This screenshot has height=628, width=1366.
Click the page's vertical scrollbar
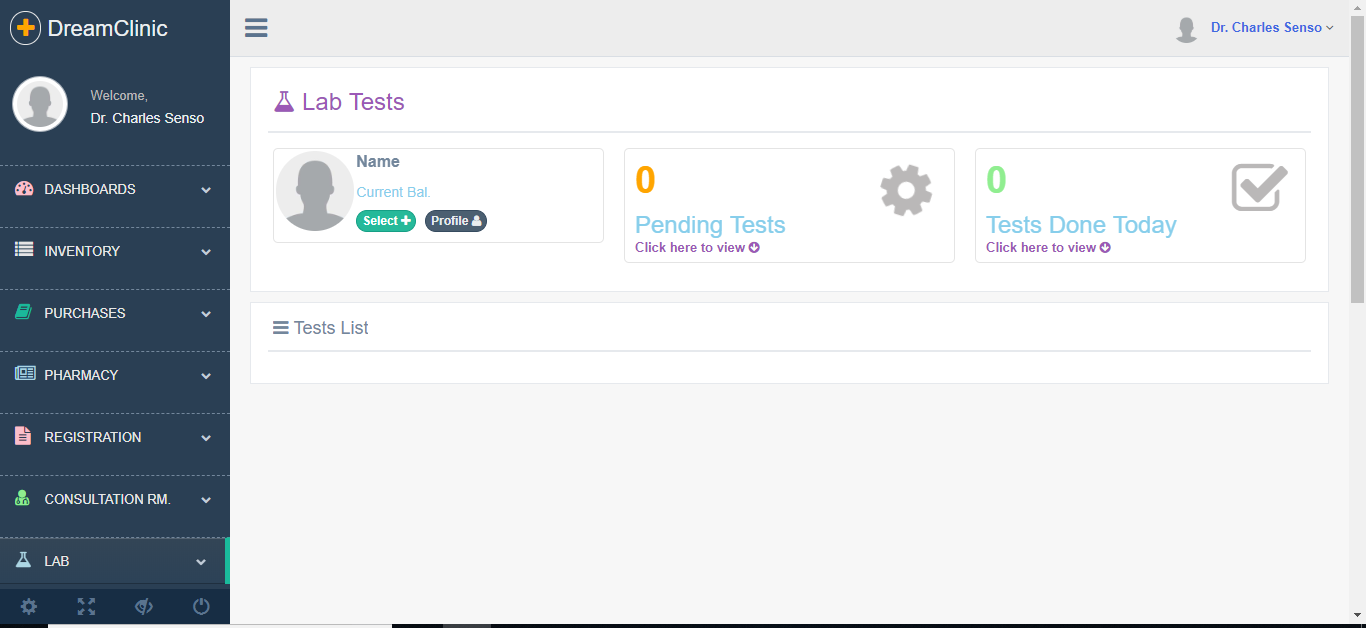1357,160
